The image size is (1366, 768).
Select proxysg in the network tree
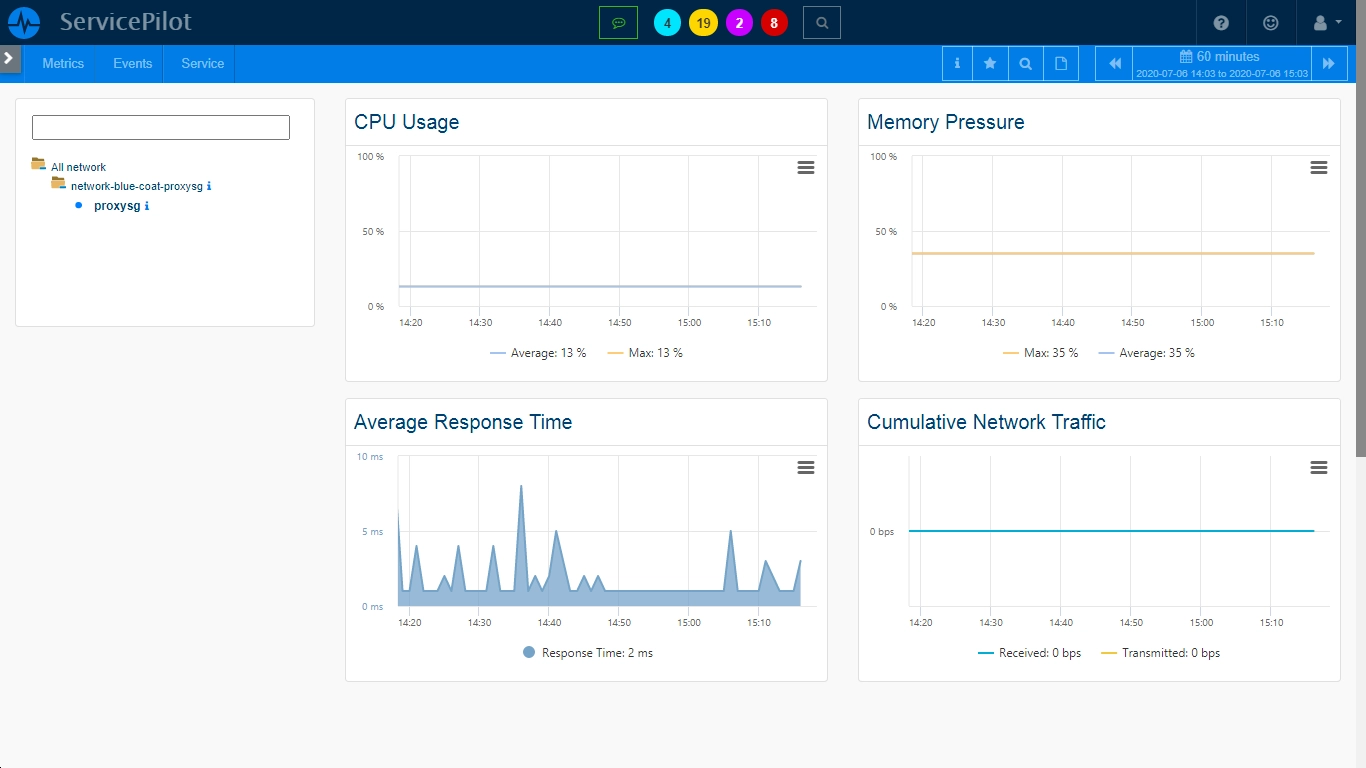coord(117,206)
